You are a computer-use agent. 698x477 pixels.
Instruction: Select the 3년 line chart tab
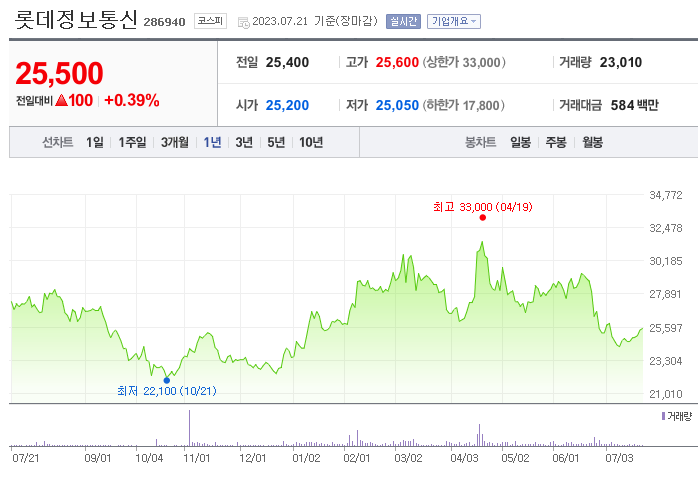(244, 142)
